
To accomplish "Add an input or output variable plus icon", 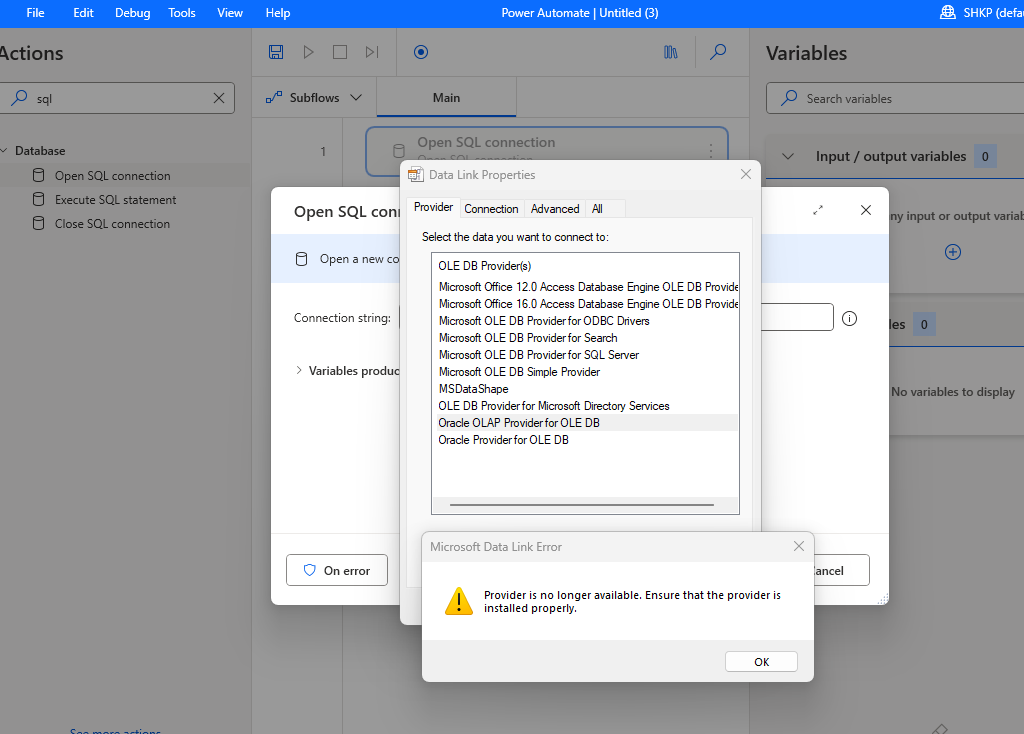I will pos(953,252).
